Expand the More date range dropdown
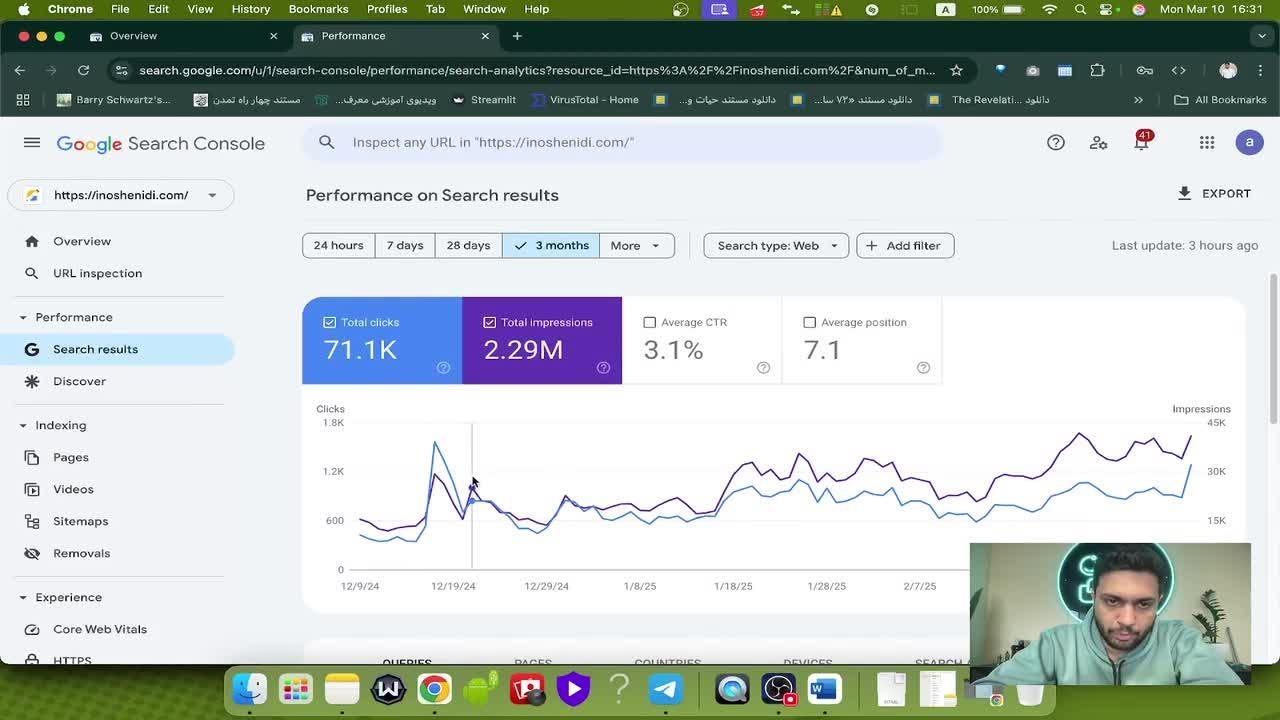1280x720 pixels. 636,246
